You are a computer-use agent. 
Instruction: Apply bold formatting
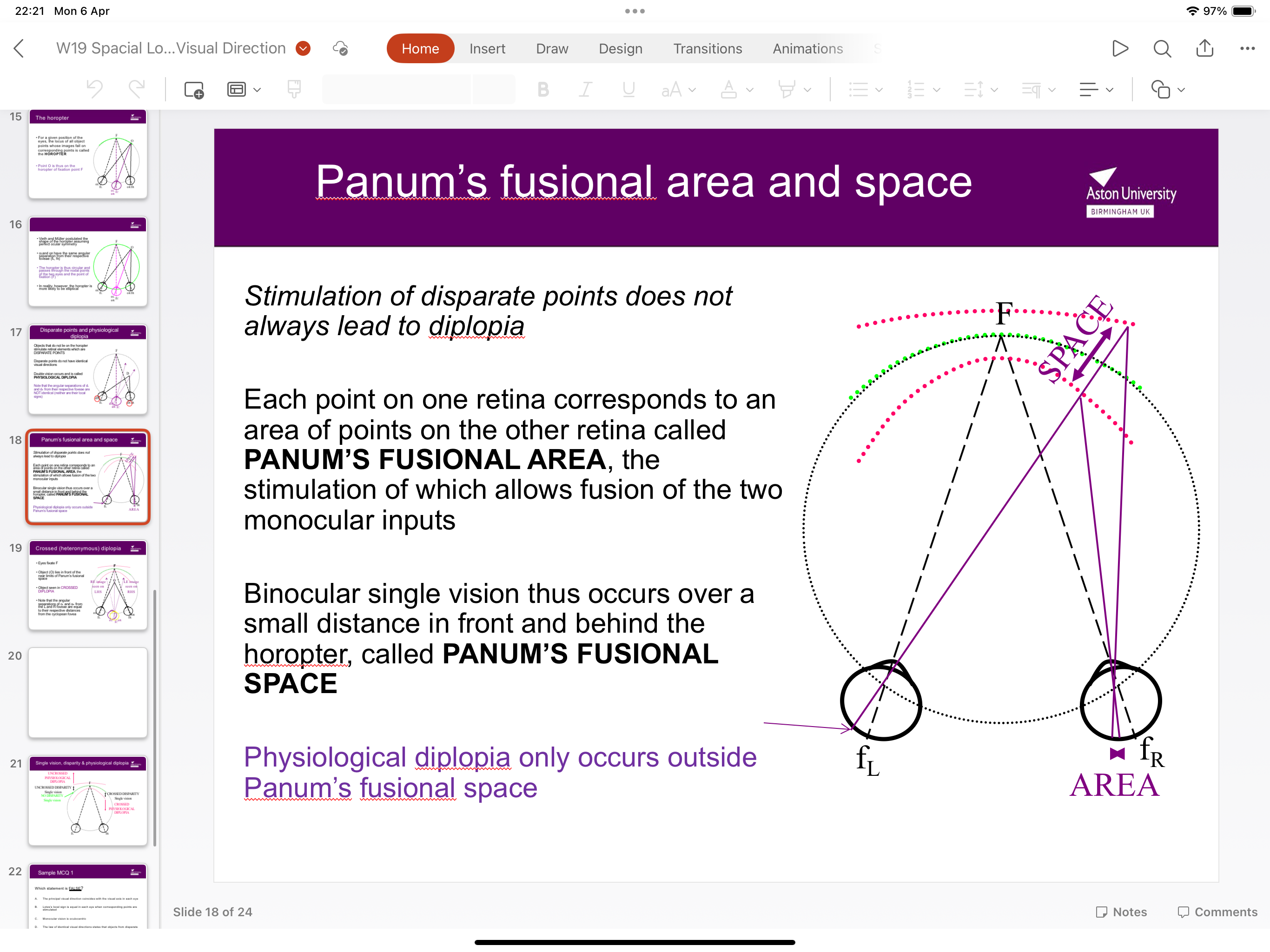[542, 90]
